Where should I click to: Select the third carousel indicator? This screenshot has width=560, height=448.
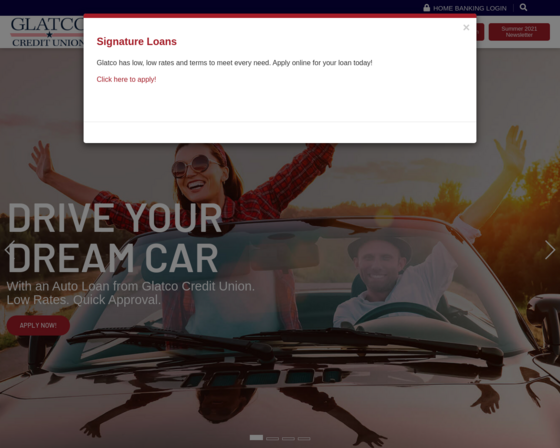click(x=288, y=438)
